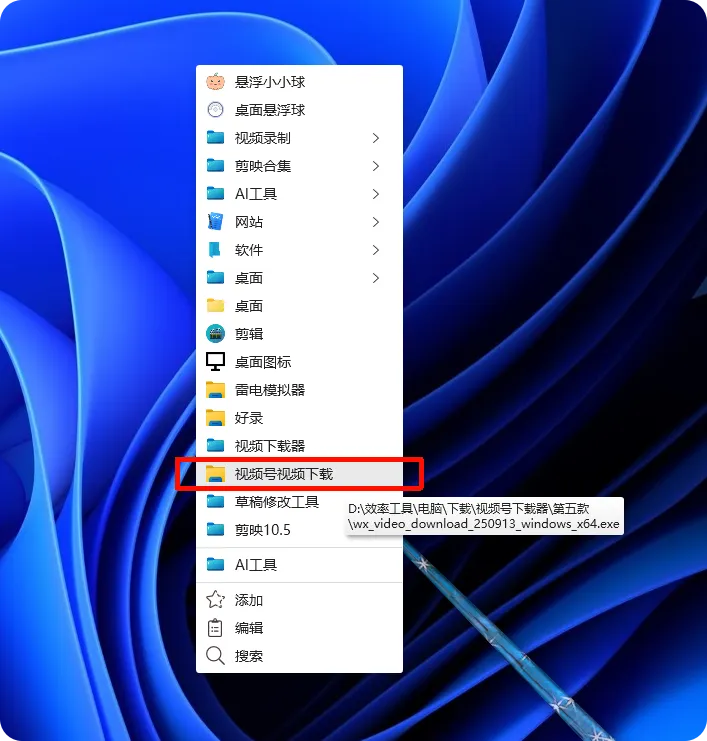Click the folder icon for 视频录制
707x741 pixels.
click(216, 138)
